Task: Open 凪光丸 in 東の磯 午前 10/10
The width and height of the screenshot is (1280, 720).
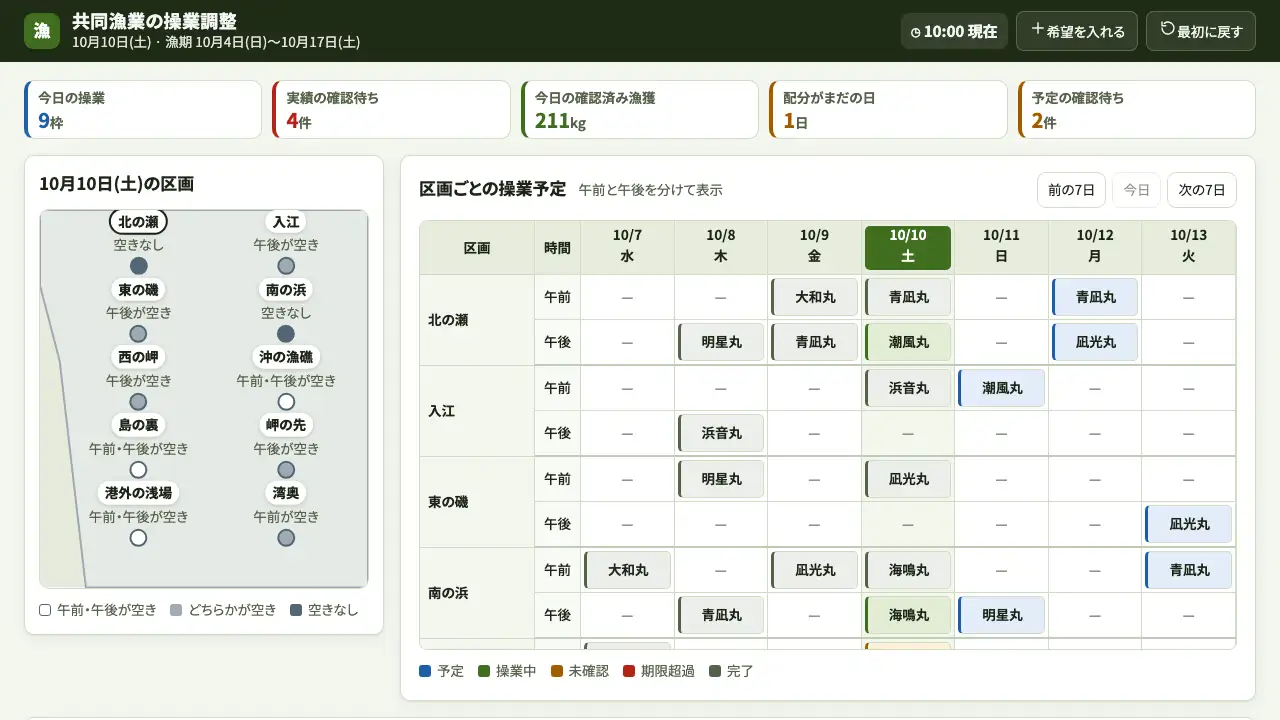Action: pyautogui.click(x=908, y=479)
